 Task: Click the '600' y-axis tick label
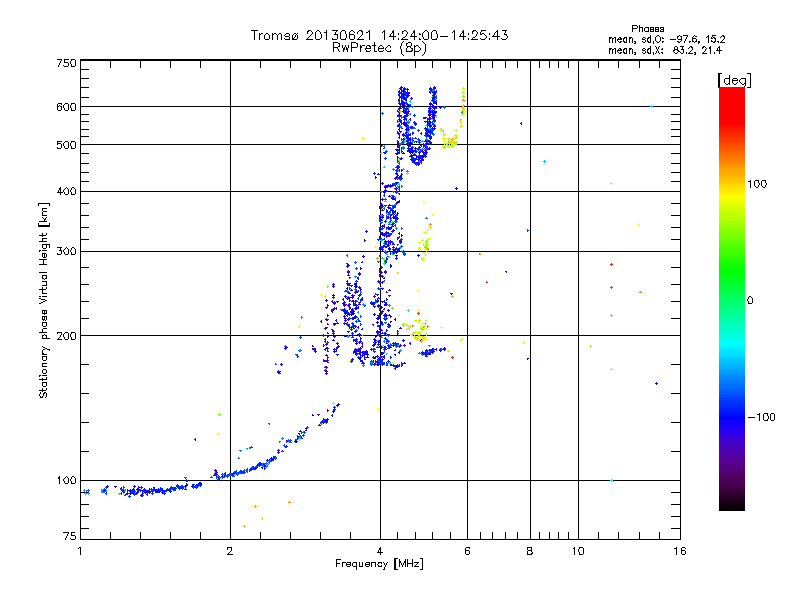pos(66,107)
